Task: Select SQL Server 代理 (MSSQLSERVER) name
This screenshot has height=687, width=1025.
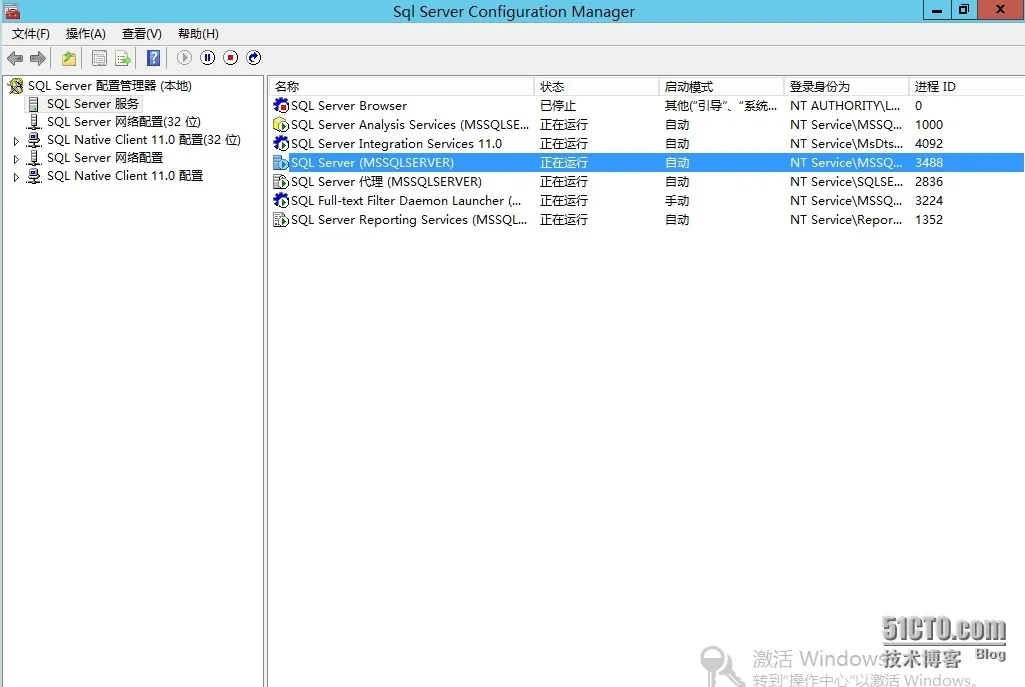Action: (386, 181)
